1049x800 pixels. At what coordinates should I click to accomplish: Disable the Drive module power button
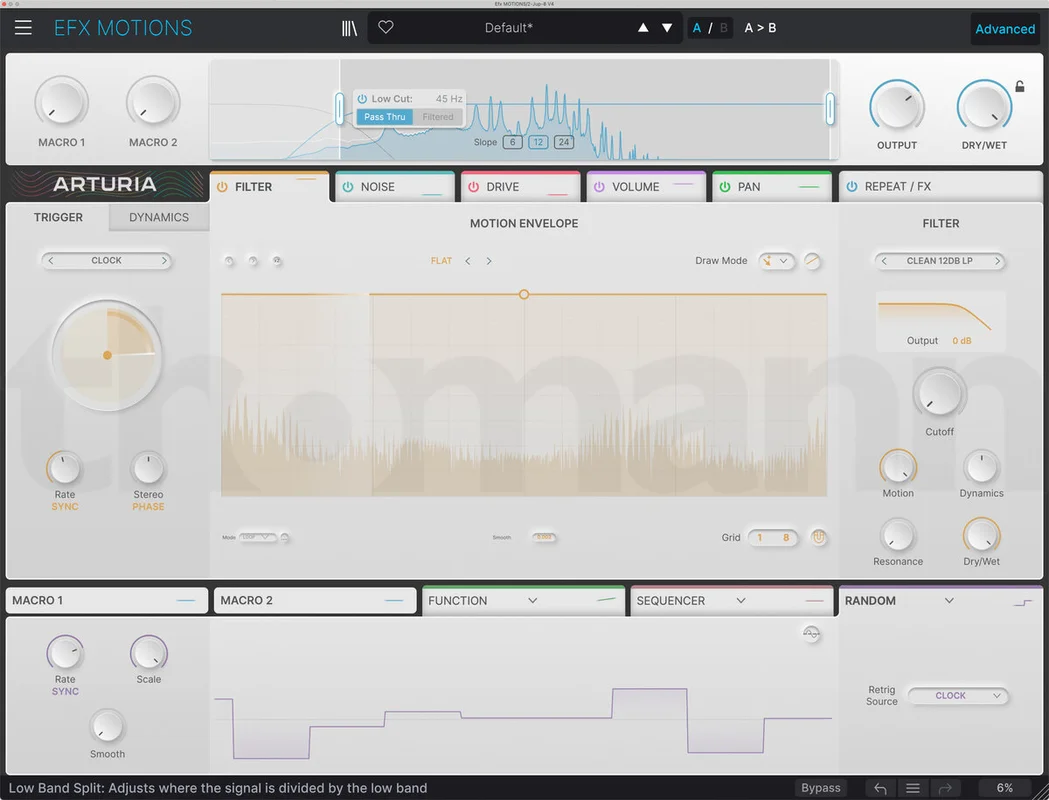pyautogui.click(x=474, y=187)
